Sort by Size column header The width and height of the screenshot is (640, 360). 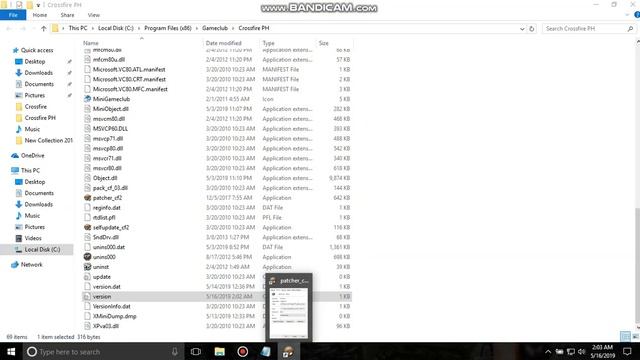[323, 43]
